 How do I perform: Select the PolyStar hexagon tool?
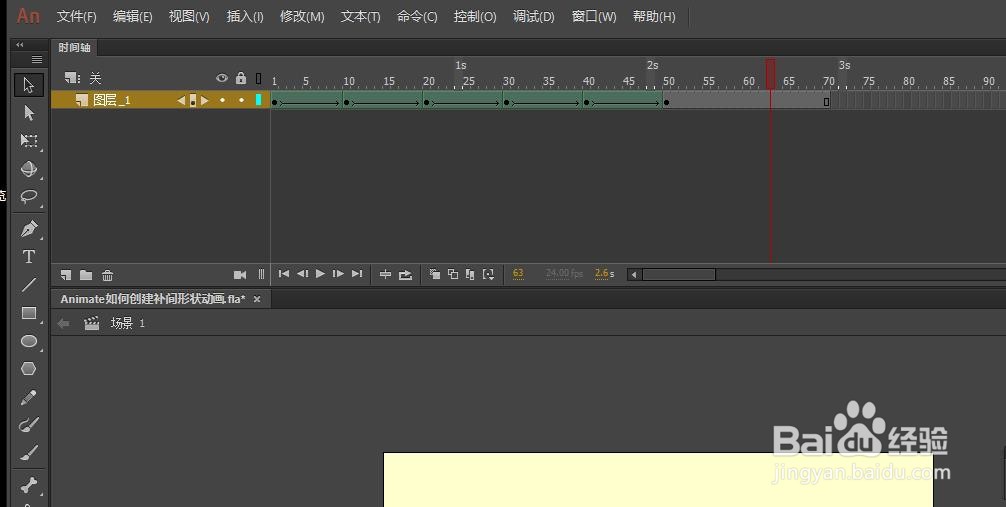29,369
